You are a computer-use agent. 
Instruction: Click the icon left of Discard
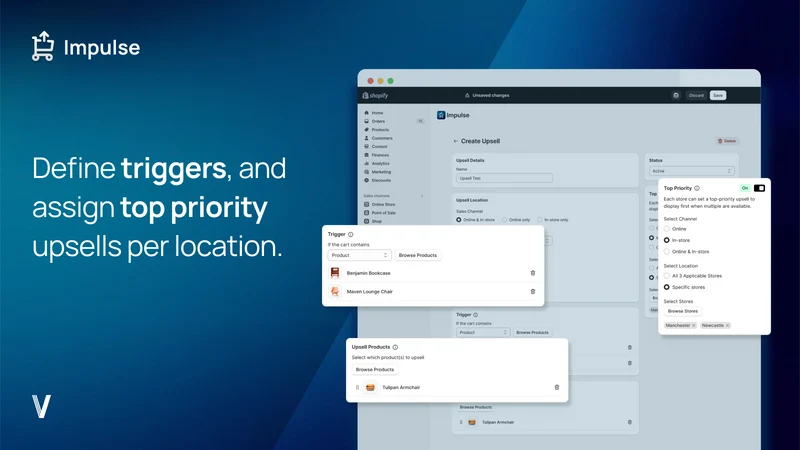tap(676, 95)
